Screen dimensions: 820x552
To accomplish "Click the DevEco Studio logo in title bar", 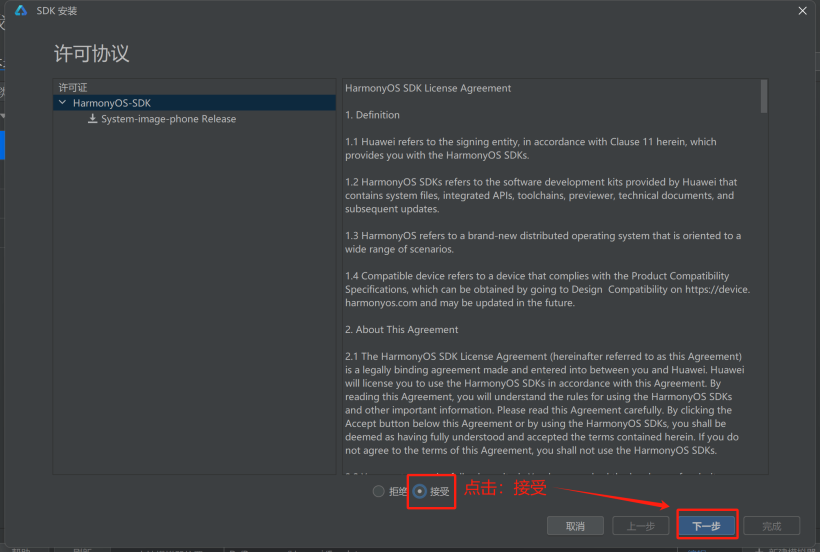I will point(21,11).
